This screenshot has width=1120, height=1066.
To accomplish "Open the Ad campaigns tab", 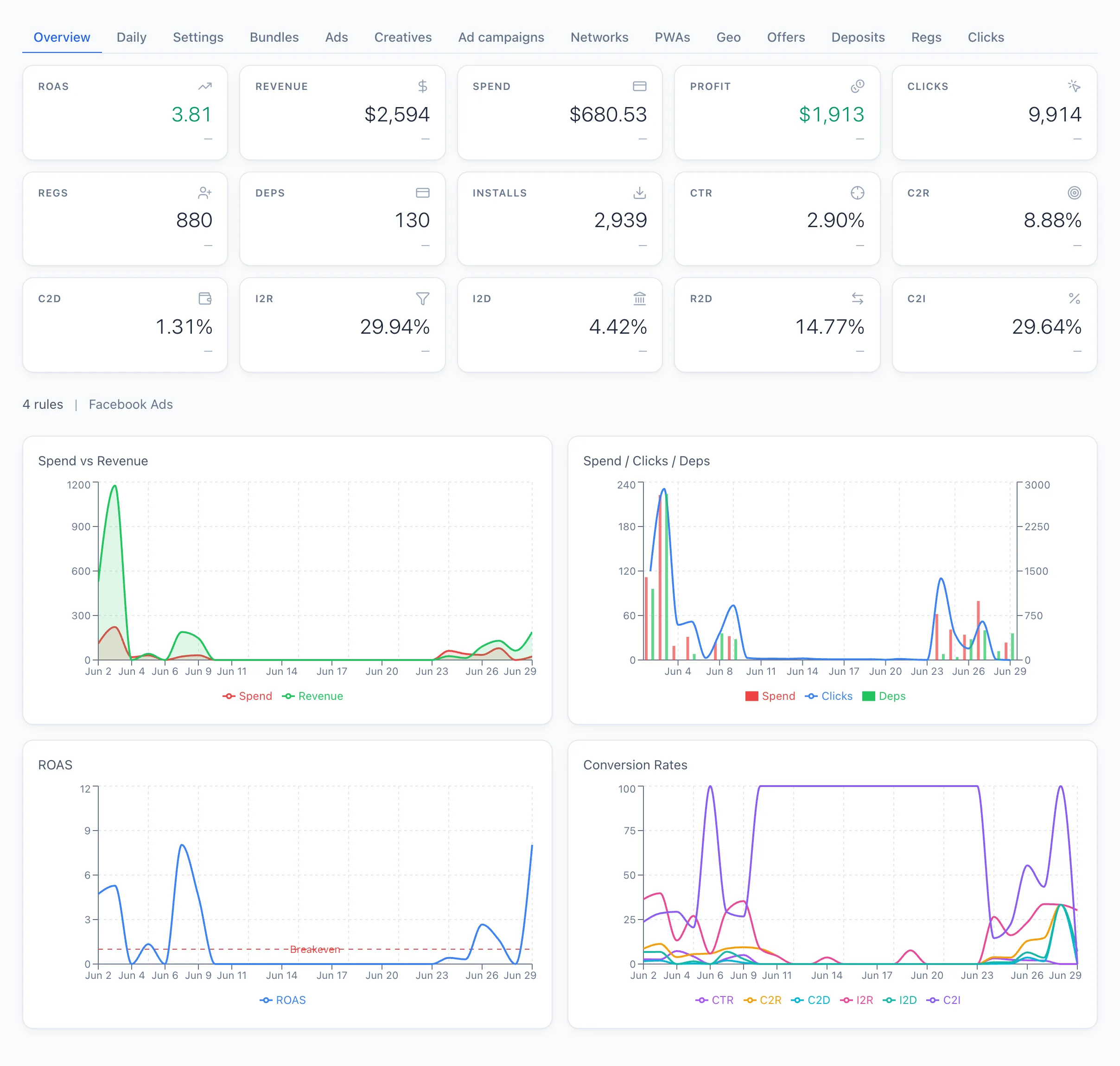I will (x=501, y=38).
